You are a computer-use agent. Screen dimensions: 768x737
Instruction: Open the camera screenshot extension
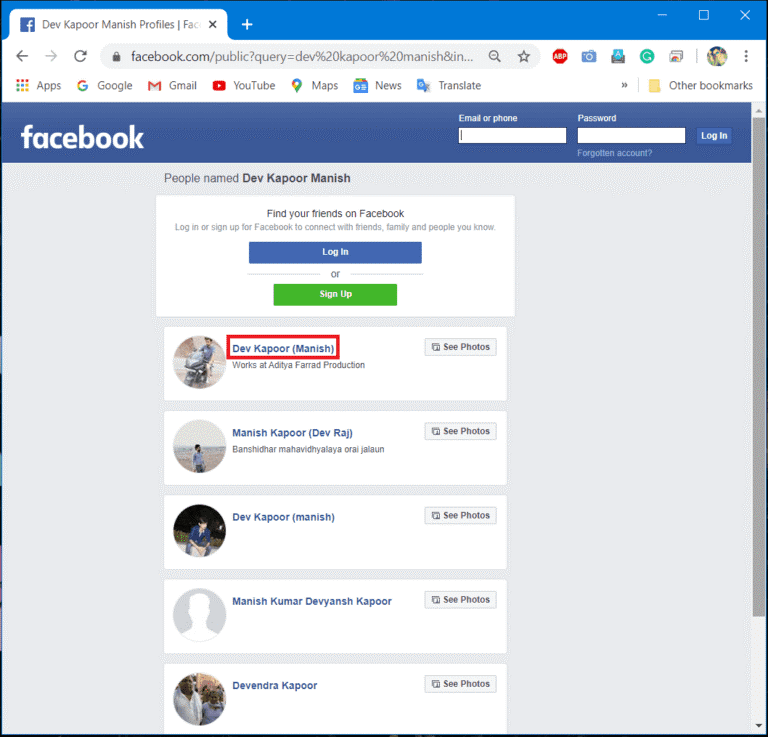click(x=589, y=56)
